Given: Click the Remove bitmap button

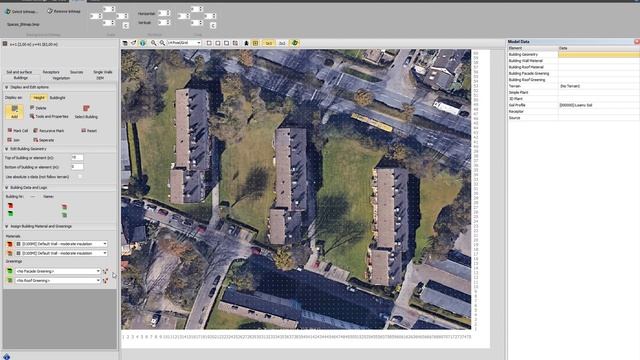Looking at the screenshot, I should 64,11.
